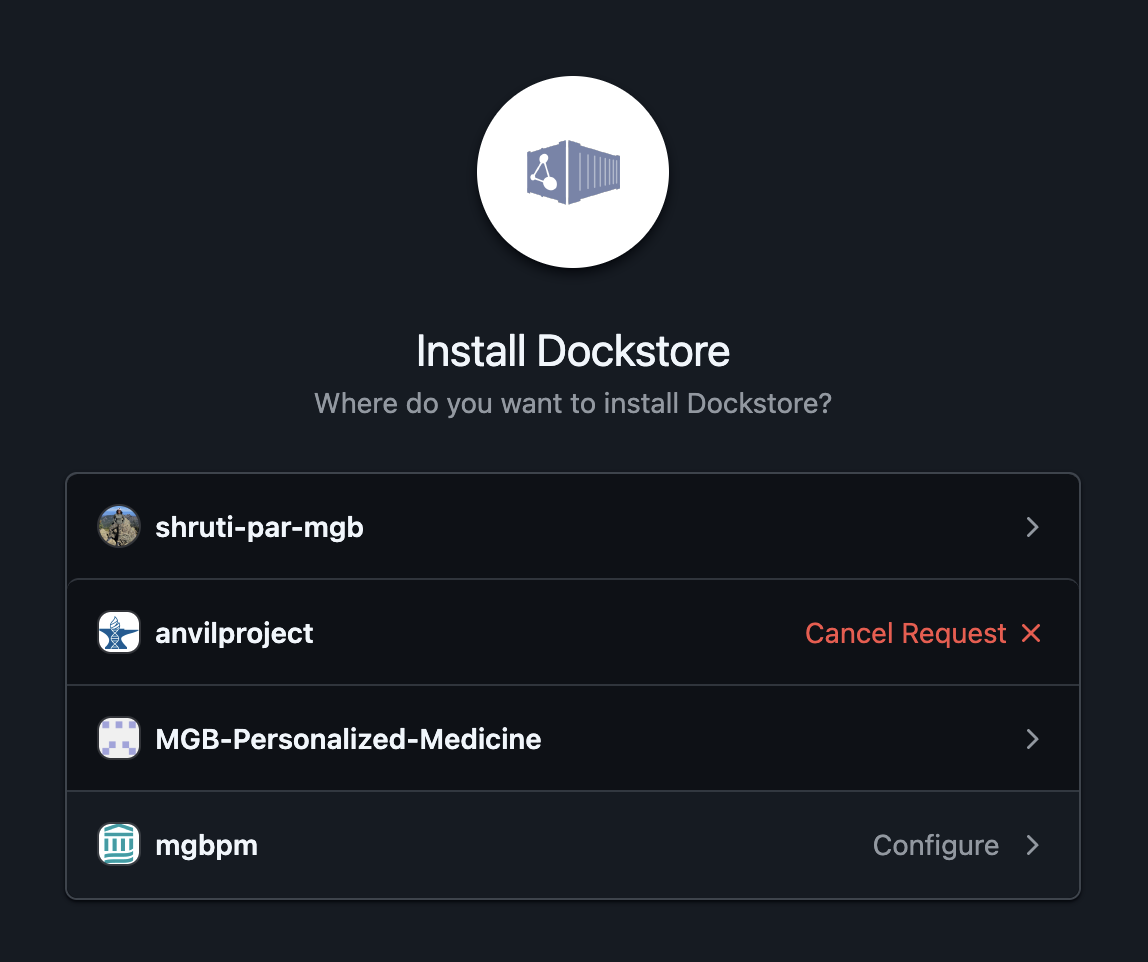Click the Install Dockstore heading

[573, 351]
